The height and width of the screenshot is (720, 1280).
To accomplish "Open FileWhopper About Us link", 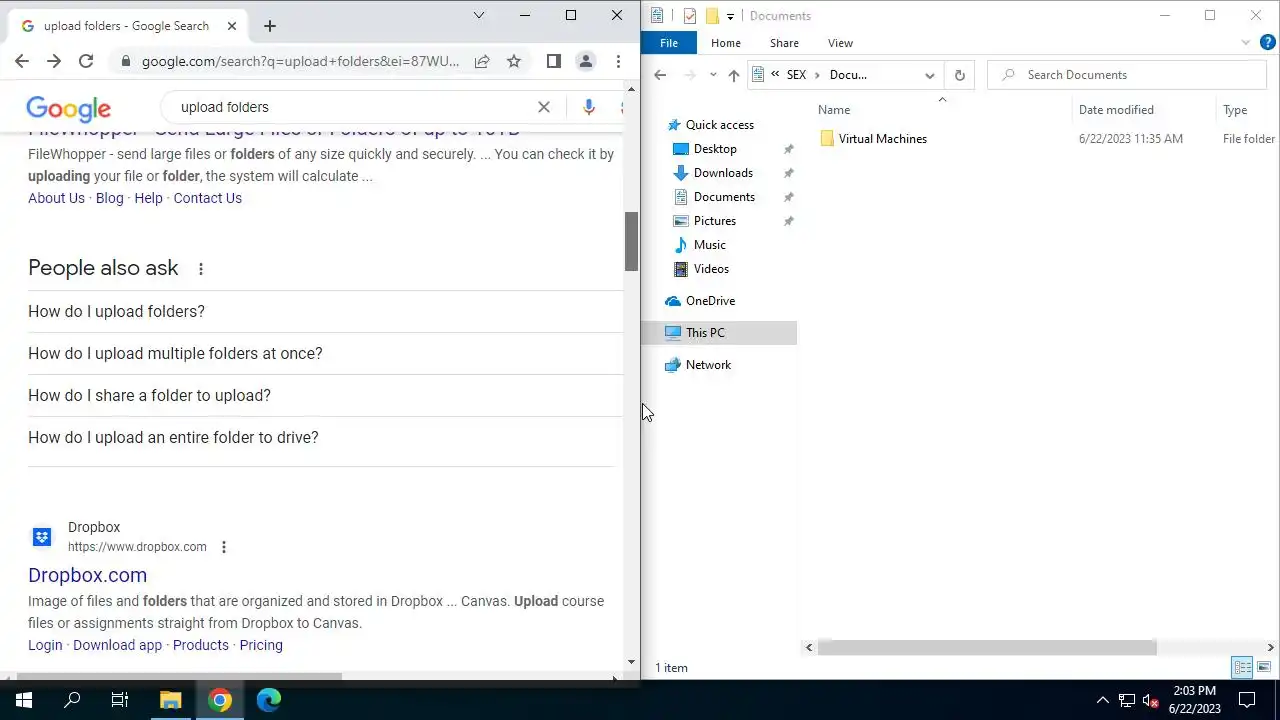I will pos(56,198).
